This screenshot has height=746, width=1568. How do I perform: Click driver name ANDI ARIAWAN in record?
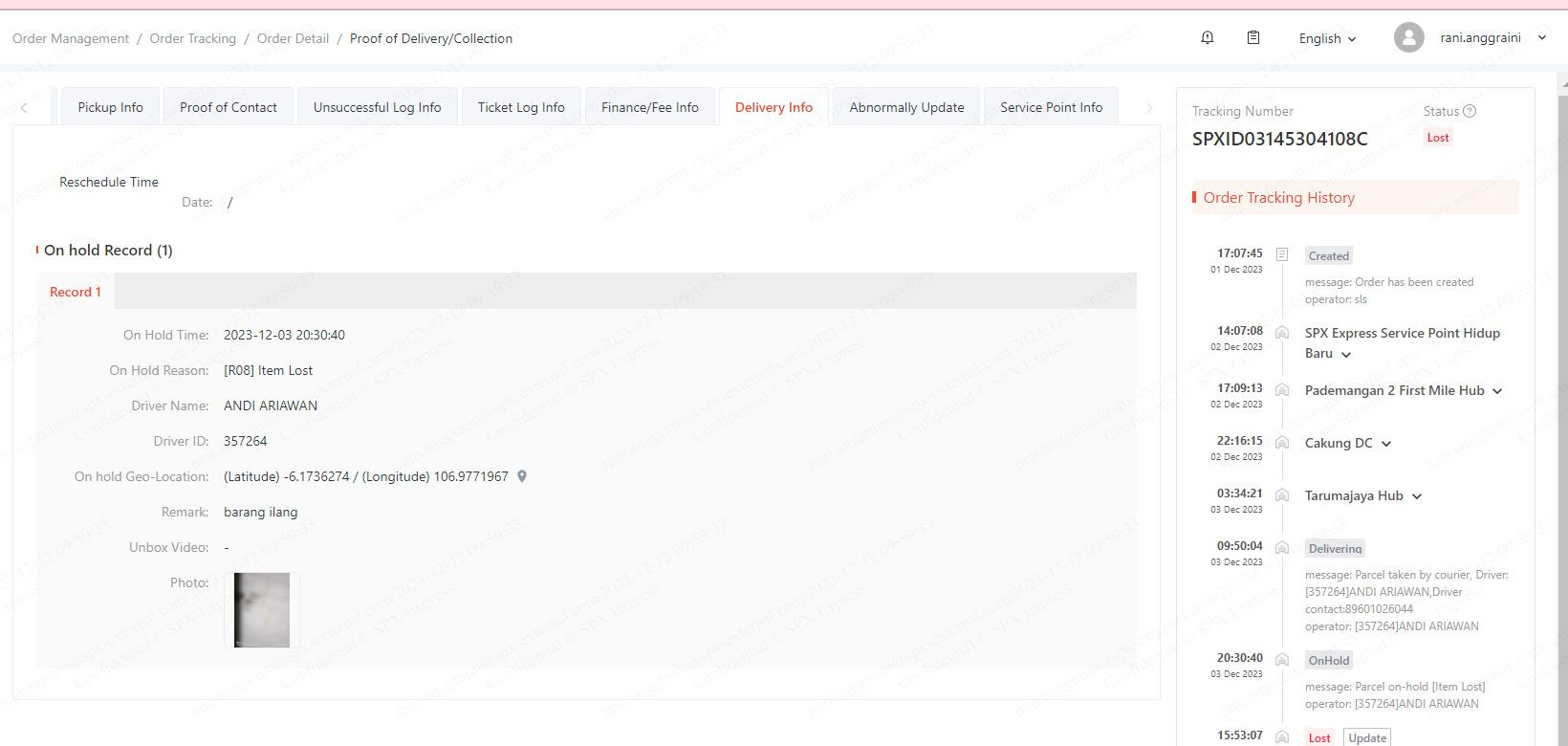point(271,406)
